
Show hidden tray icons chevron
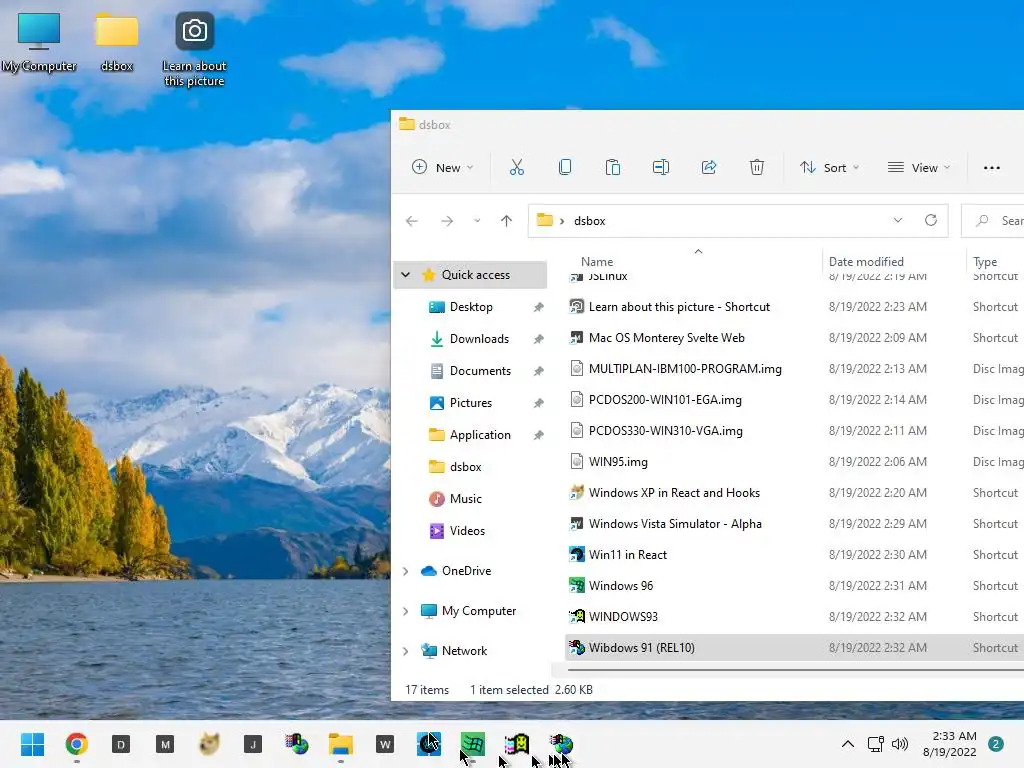(848, 744)
